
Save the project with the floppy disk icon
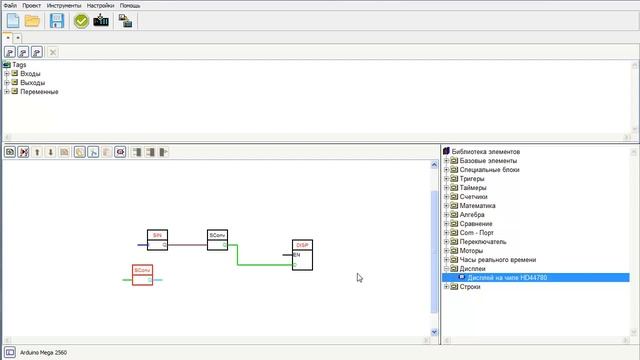(x=57, y=21)
